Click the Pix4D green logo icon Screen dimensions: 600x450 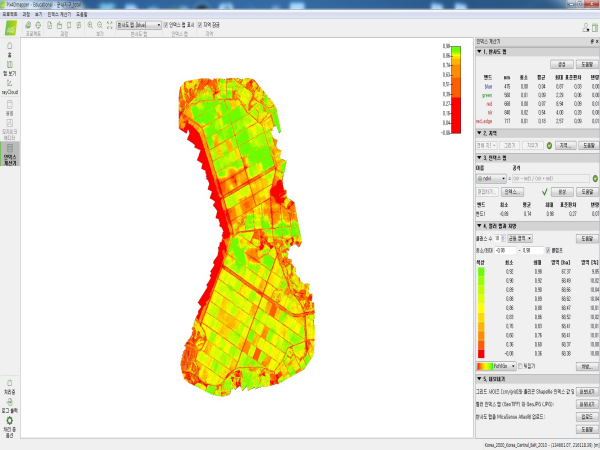tap(11, 28)
